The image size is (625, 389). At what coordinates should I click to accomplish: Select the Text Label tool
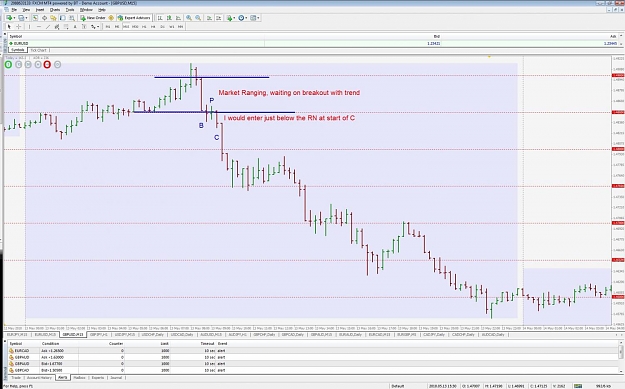coord(84,27)
